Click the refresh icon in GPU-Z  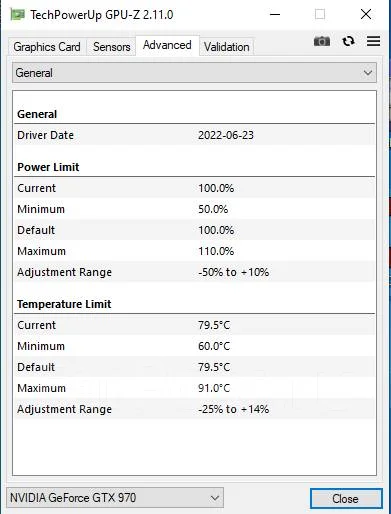pyautogui.click(x=348, y=41)
